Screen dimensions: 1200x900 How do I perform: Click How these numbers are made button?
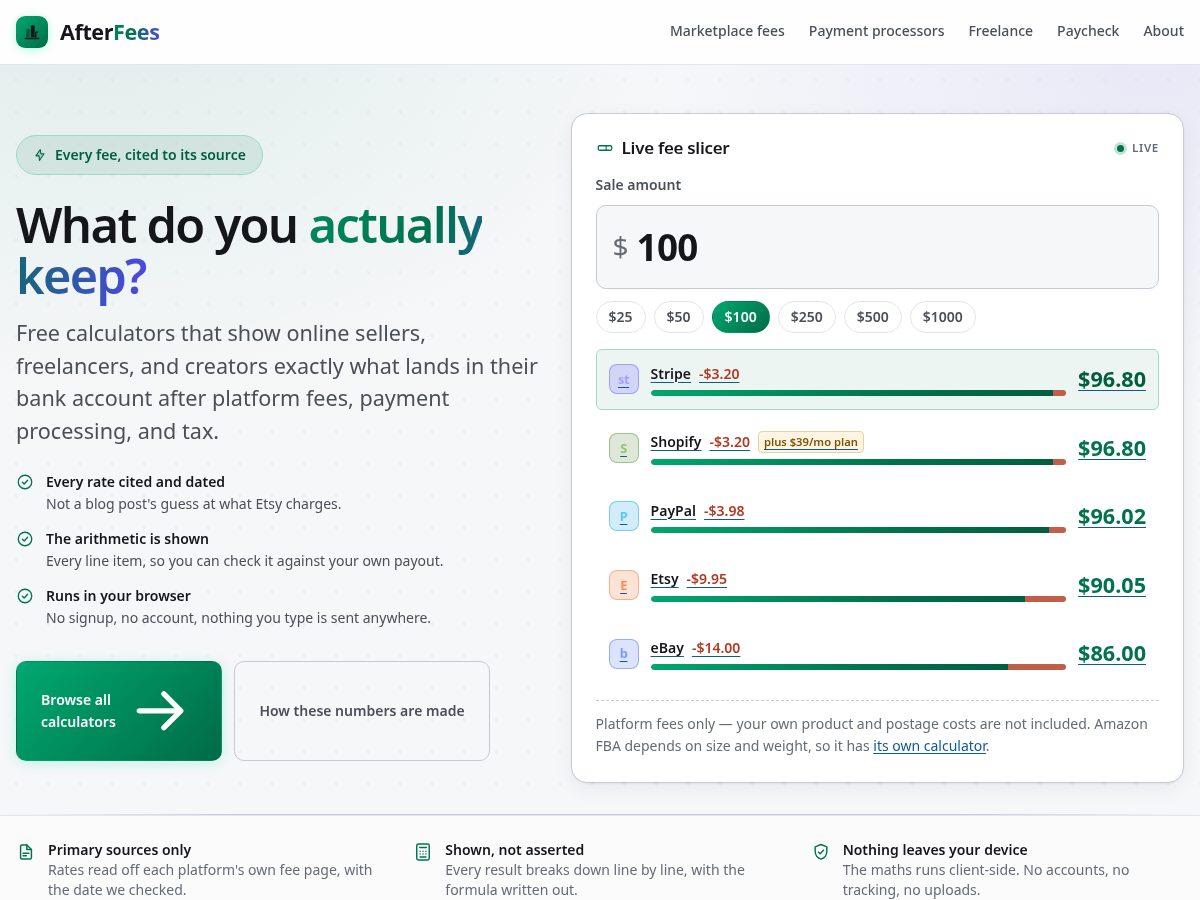pos(362,711)
